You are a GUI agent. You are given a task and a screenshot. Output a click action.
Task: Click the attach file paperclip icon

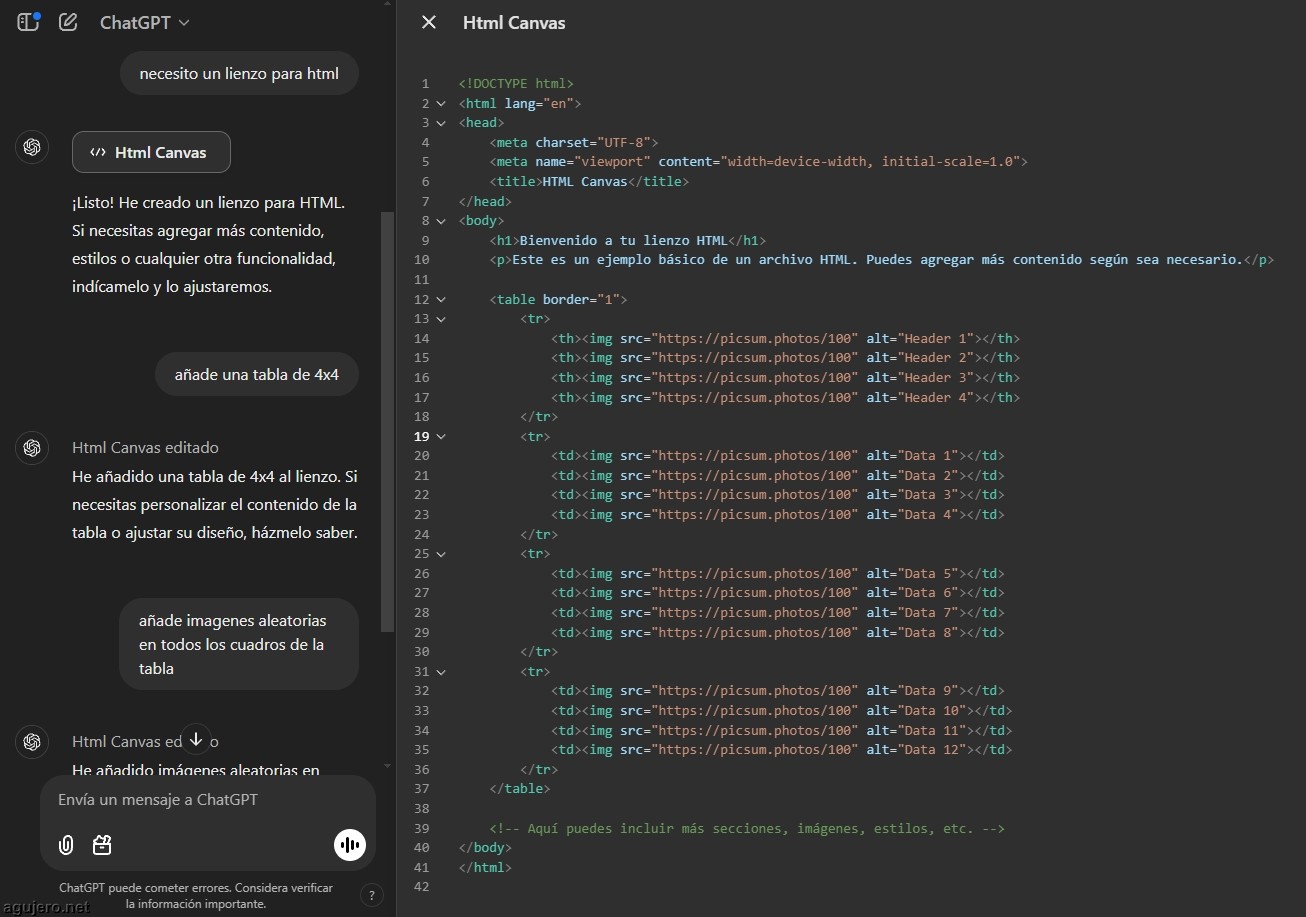coord(66,845)
